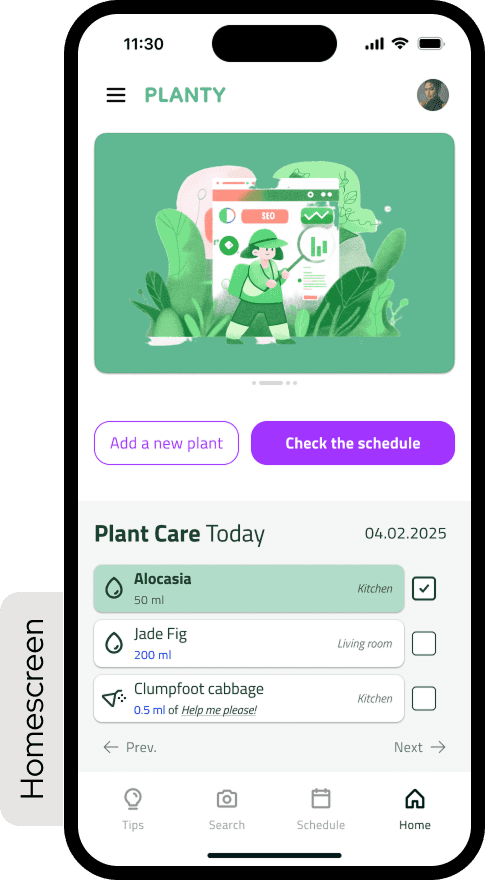
Task: Tap the spray icon for Clumpfoot cabbage
Action: point(114,698)
